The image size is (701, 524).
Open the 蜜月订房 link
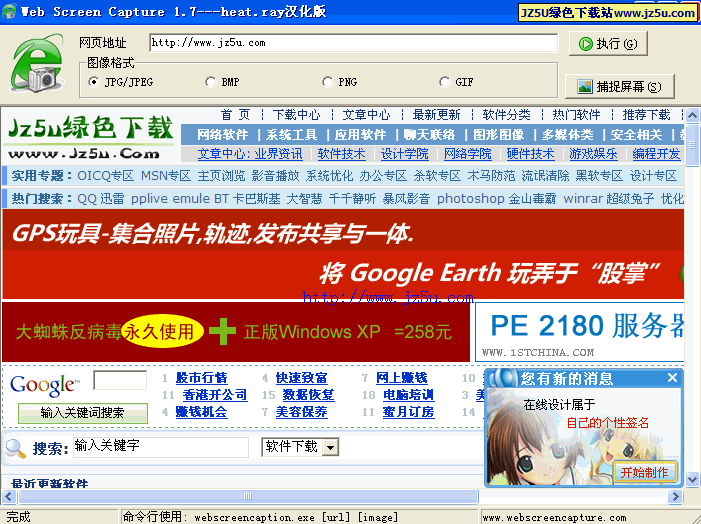[x=408, y=412]
